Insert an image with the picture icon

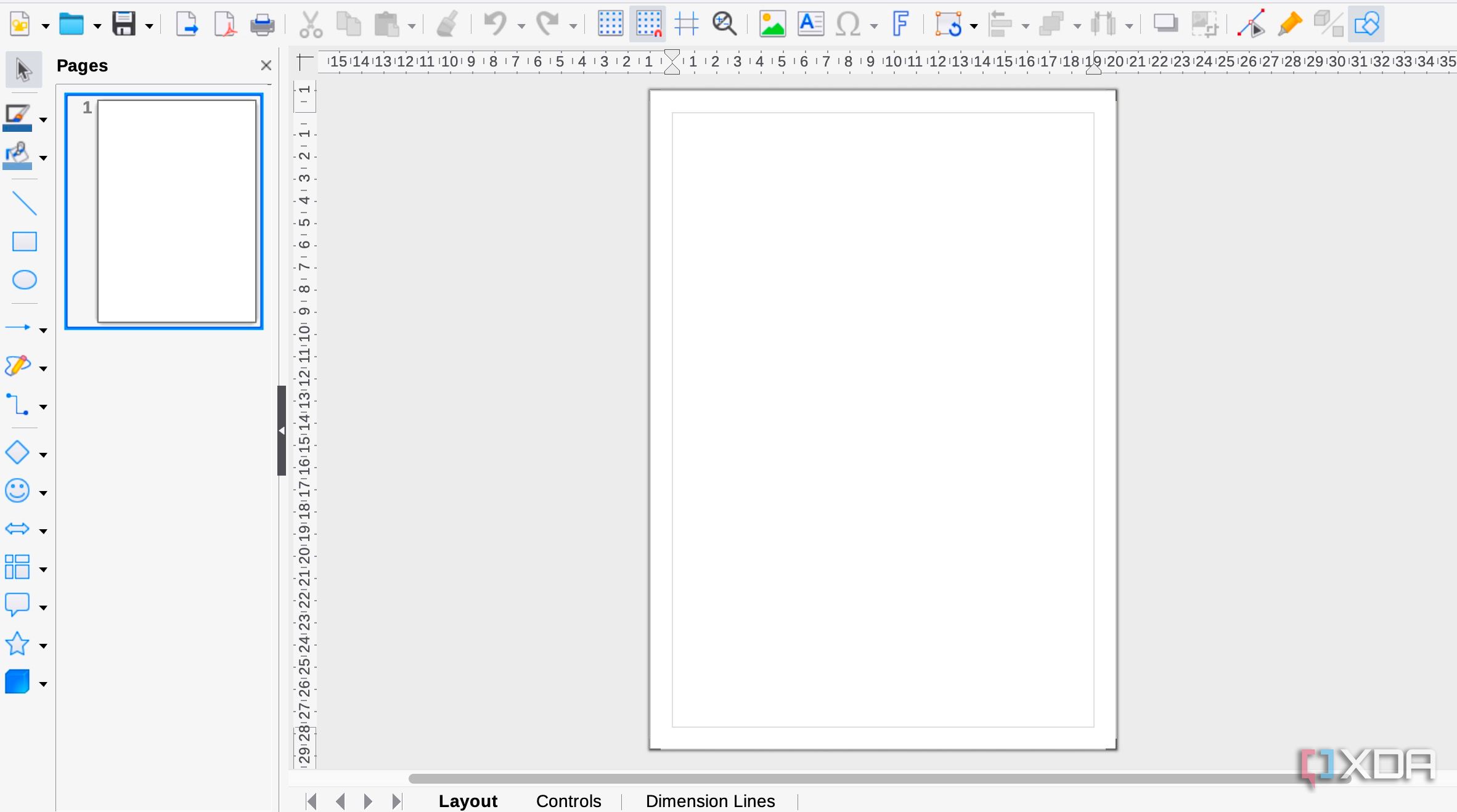[x=772, y=24]
